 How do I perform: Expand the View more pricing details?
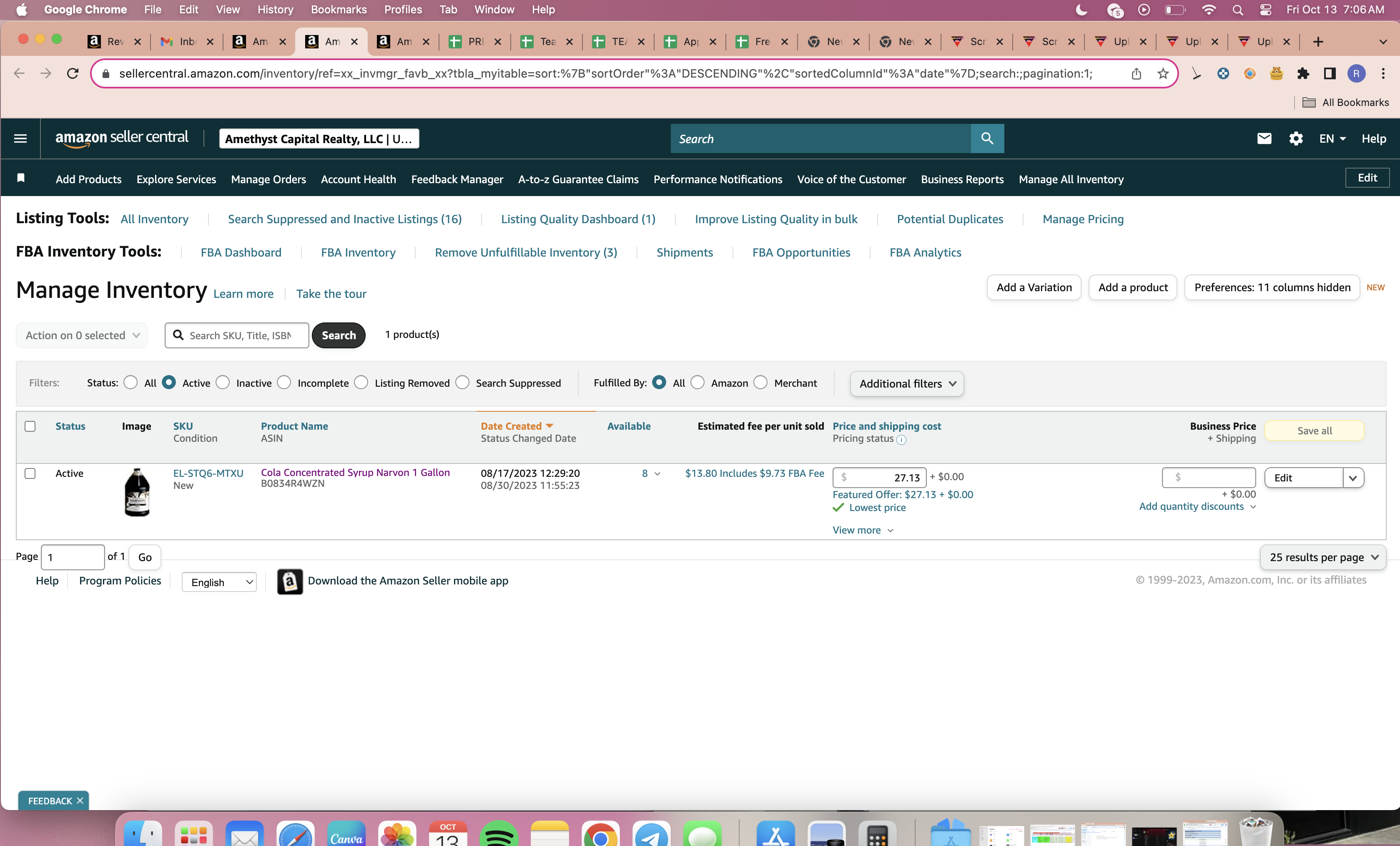[863, 531]
